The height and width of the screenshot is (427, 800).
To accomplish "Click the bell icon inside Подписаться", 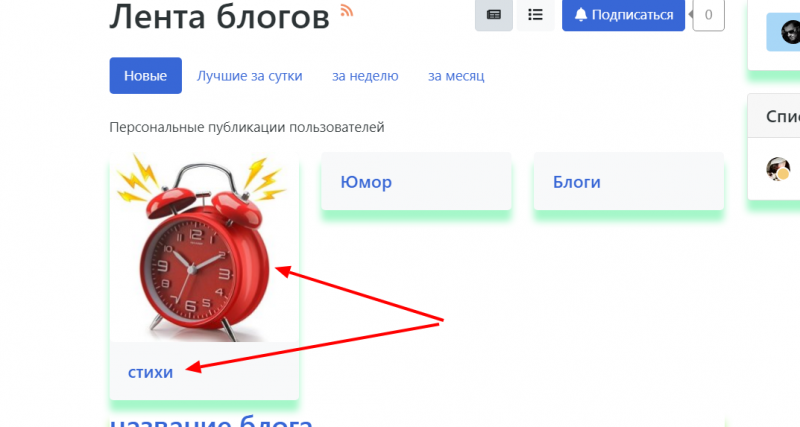I will (581, 15).
